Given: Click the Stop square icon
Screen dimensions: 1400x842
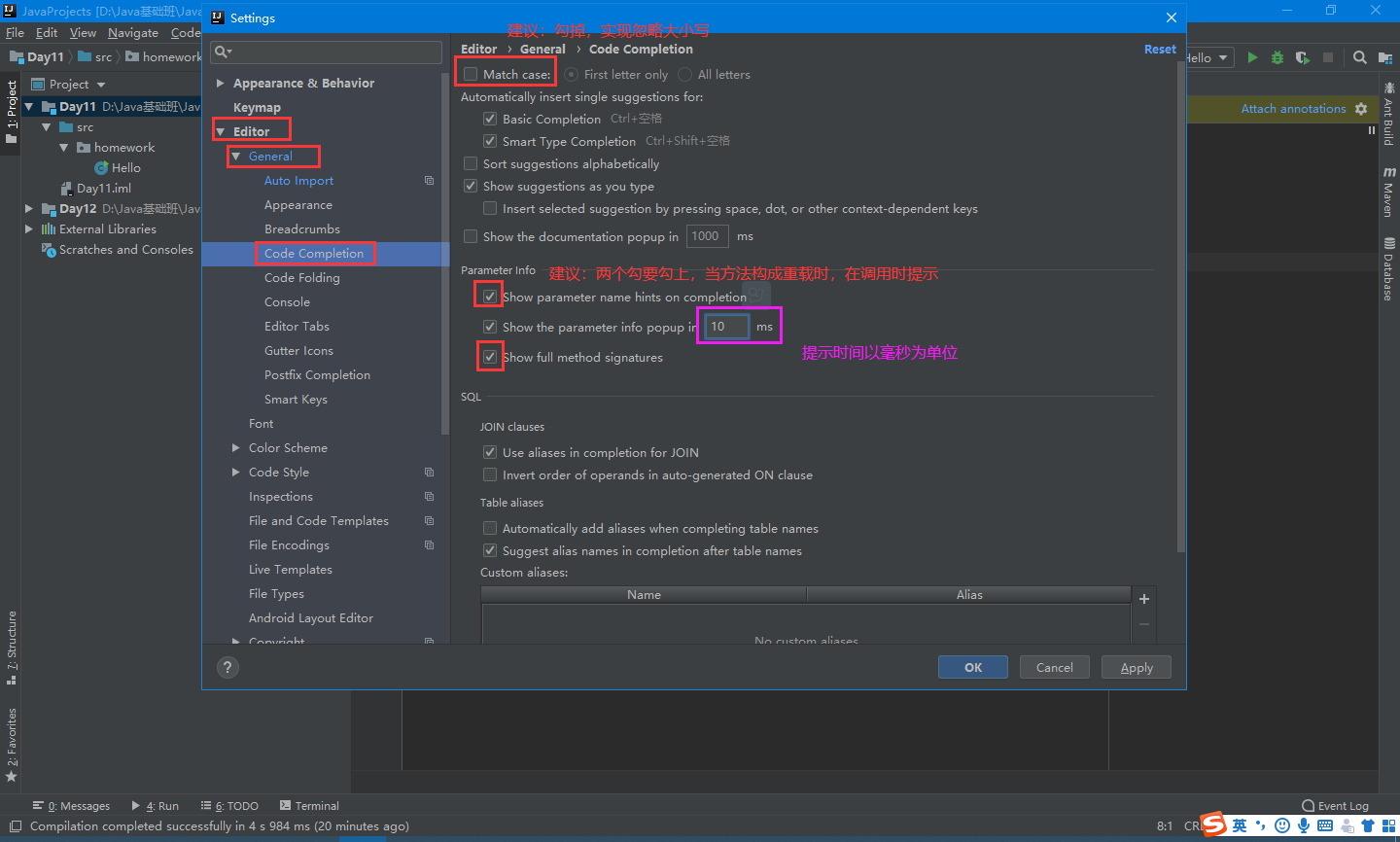Looking at the screenshot, I should 1328,57.
